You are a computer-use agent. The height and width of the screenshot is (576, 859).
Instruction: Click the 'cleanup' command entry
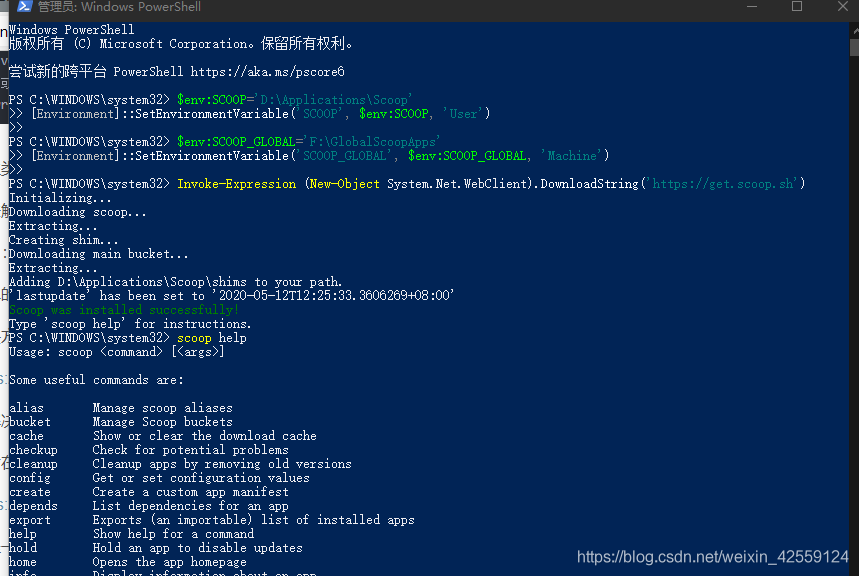click(33, 464)
